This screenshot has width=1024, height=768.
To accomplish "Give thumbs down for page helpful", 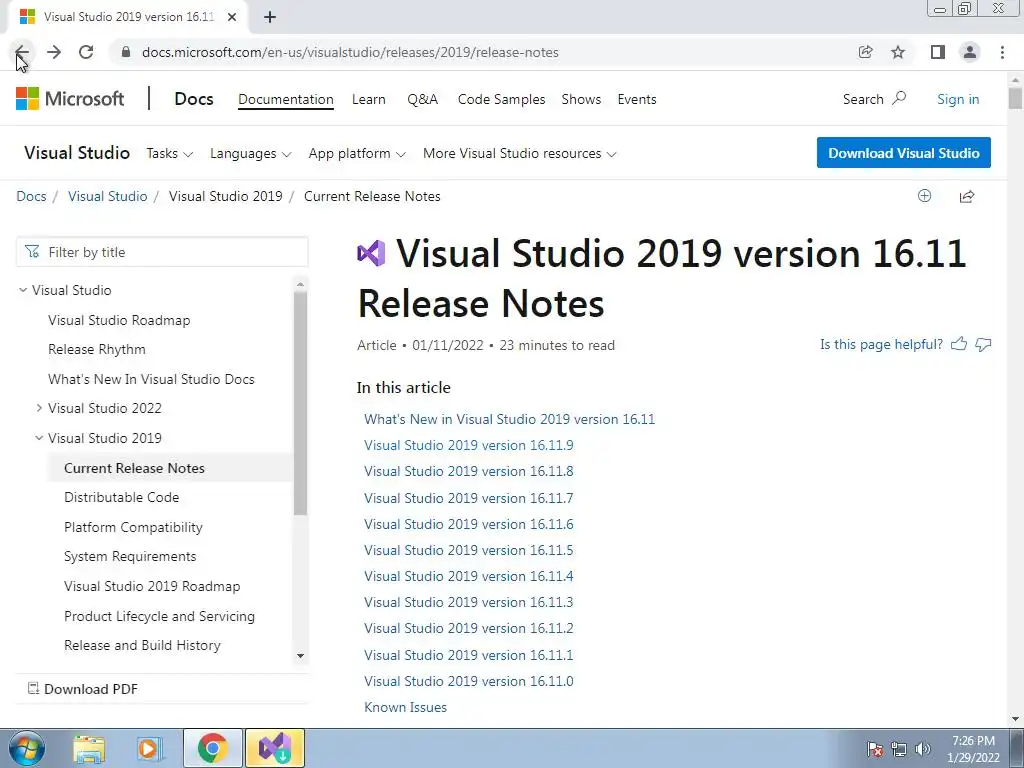I will point(984,344).
